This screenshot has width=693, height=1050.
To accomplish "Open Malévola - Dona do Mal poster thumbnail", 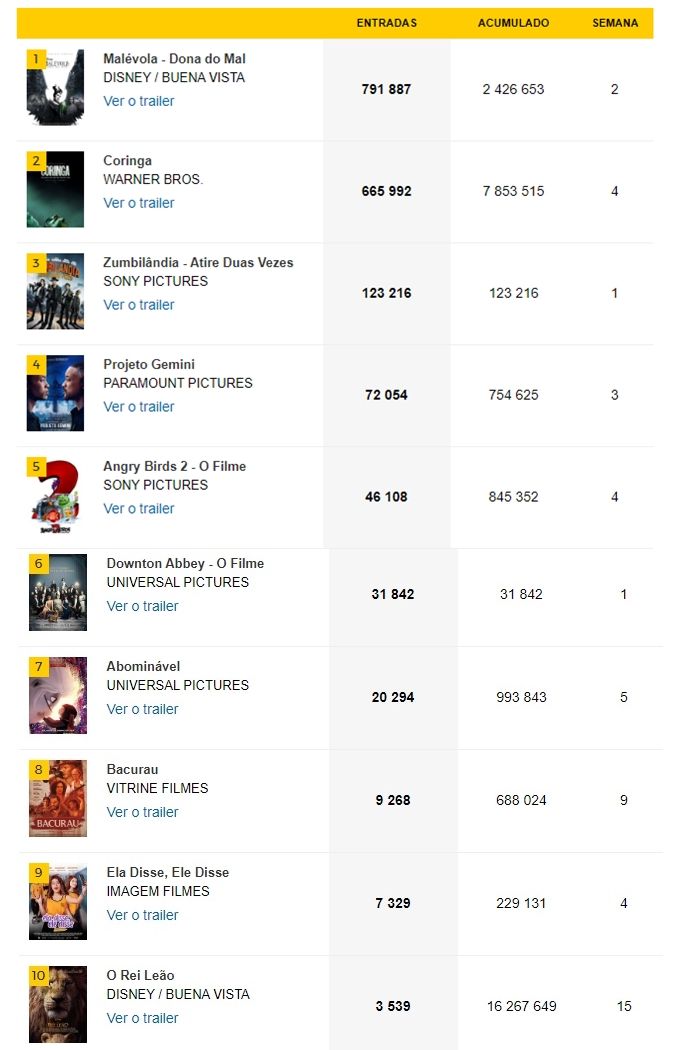I will click(56, 88).
